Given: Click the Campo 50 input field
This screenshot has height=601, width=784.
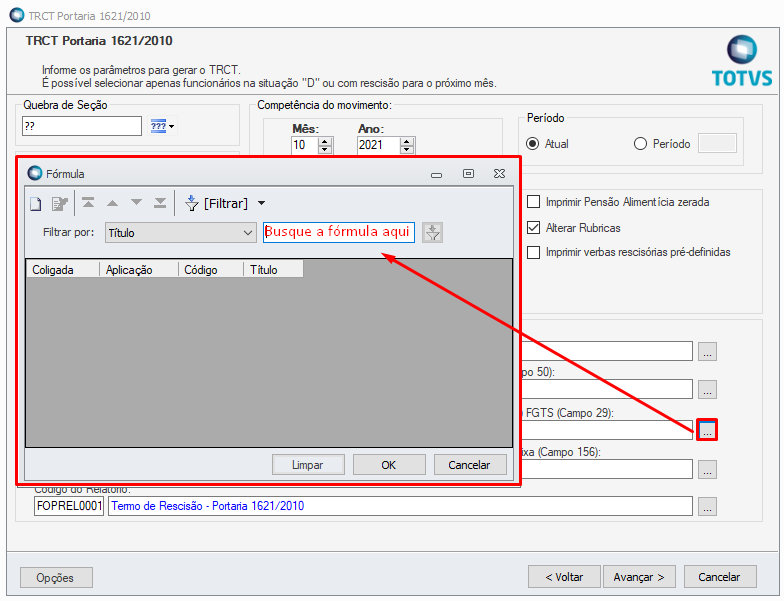Looking at the screenshot, I should click(x=607, y=389).
